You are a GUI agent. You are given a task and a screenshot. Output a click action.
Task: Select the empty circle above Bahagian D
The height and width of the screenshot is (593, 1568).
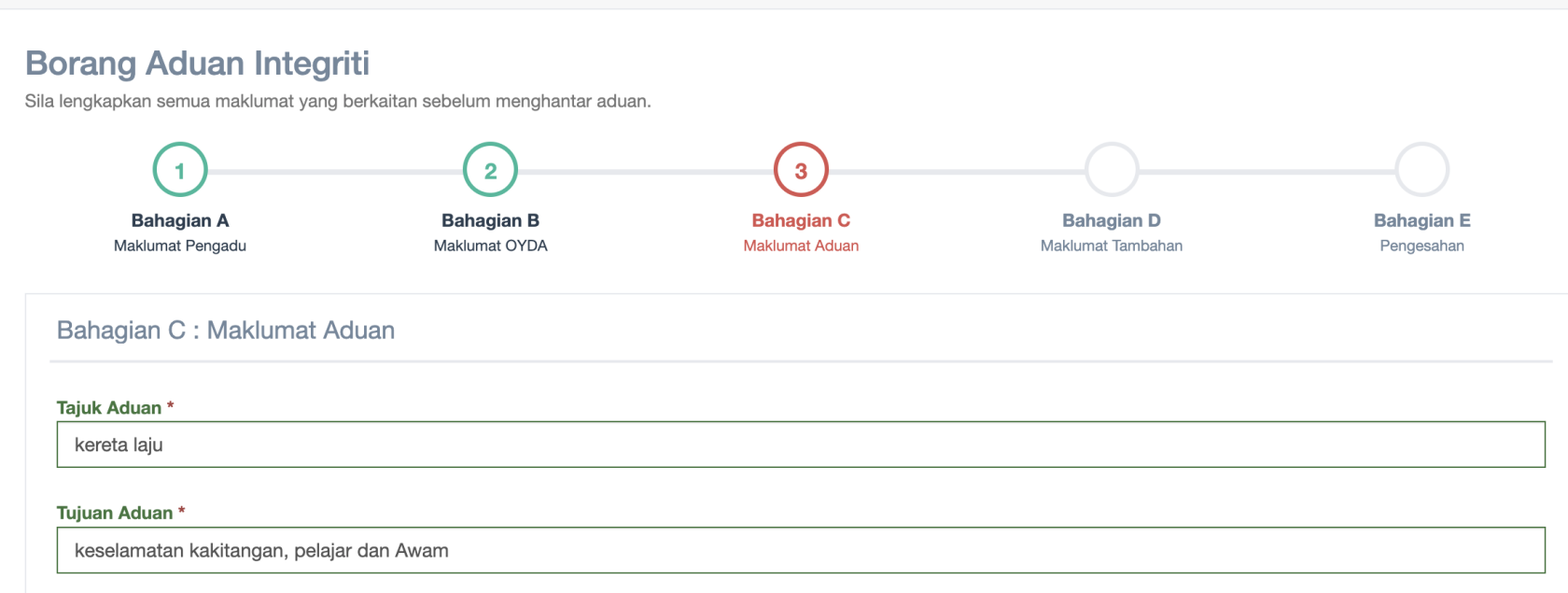tap(1112, 170)
